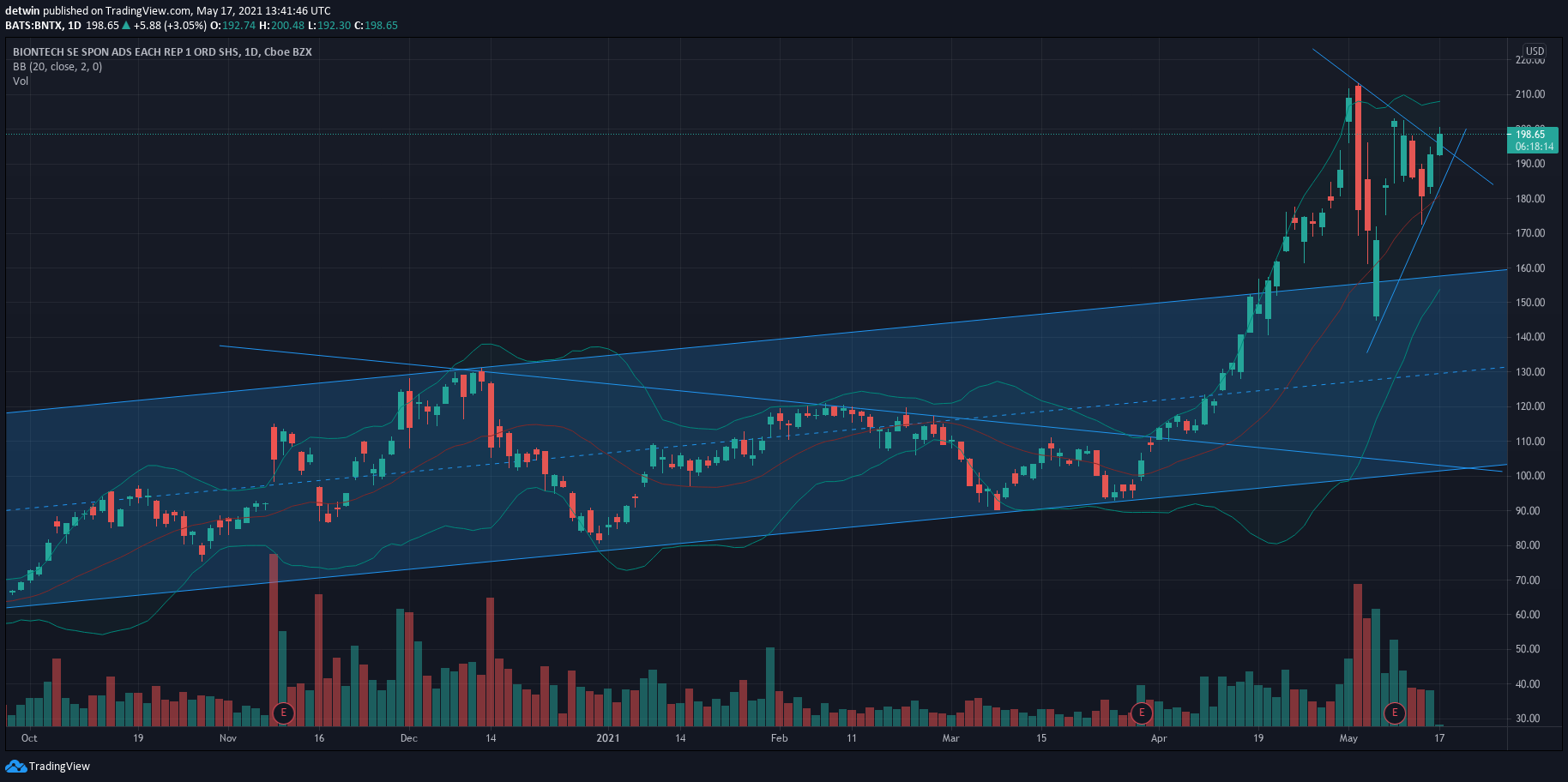Click the 40.00 price axis label
Viewport: 1568px width, 782px height.
[1528, 684]
